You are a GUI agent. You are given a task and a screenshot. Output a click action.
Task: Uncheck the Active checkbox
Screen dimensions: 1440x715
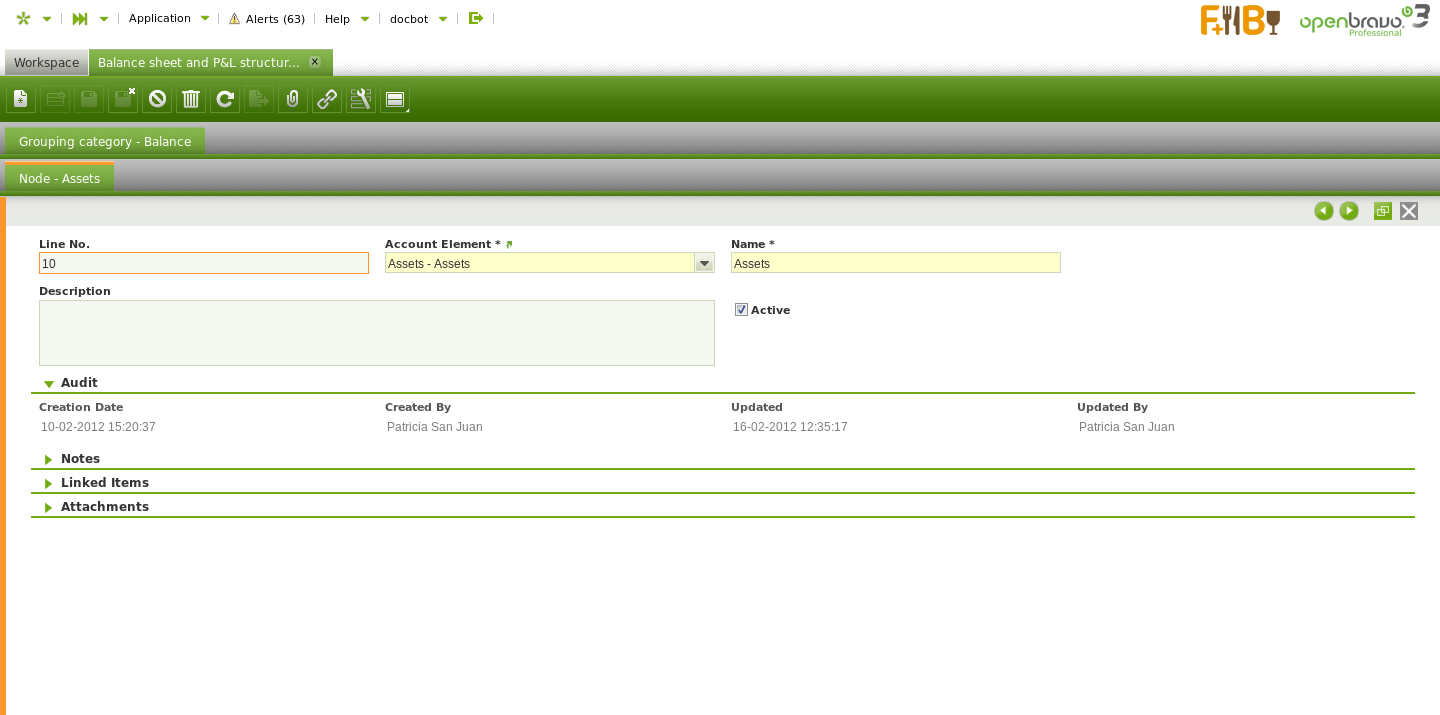tap(741, 310)
